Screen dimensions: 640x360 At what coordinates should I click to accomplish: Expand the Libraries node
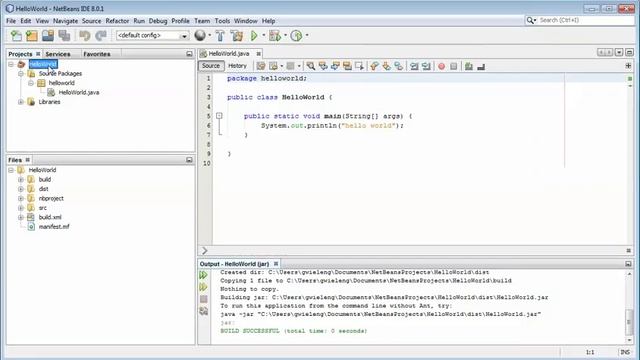coord(21,102)
